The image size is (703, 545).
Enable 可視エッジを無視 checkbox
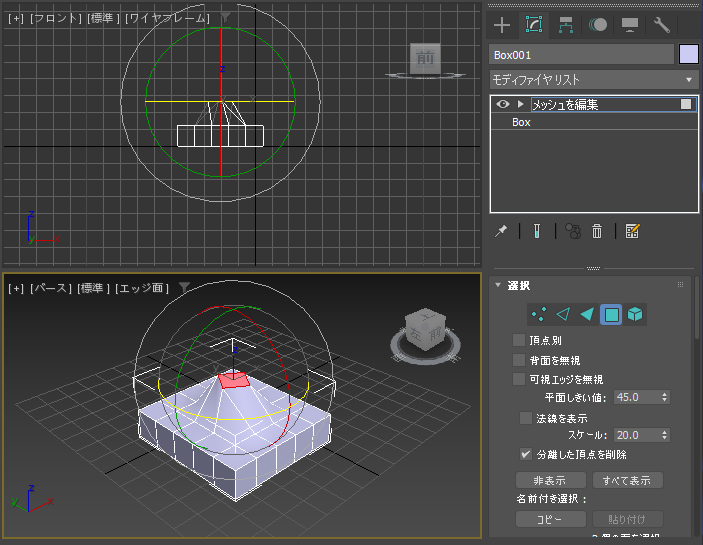point(519,379)
